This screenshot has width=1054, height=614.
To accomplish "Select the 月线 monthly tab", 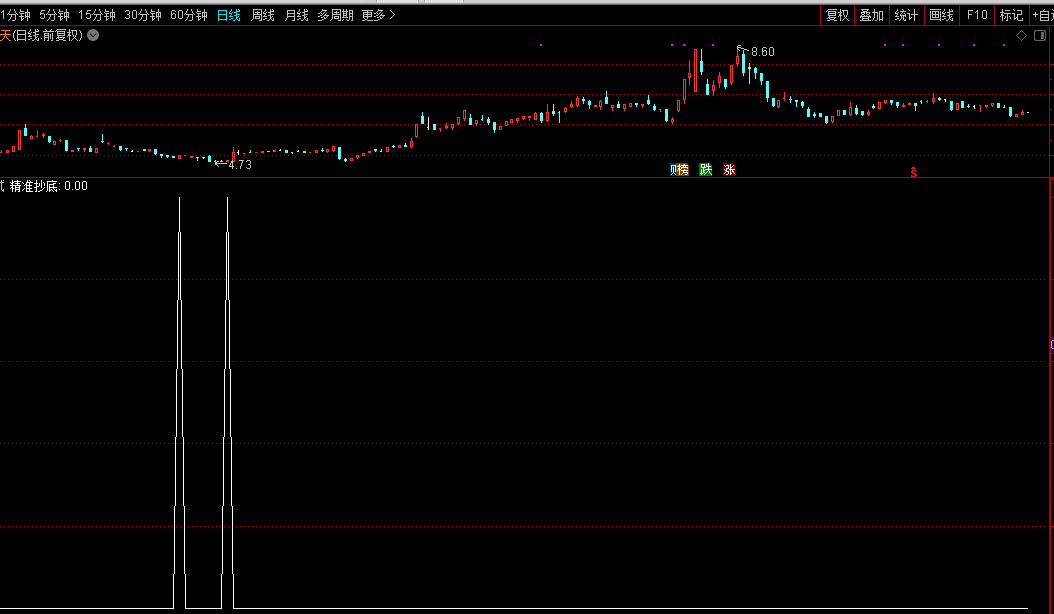I will [296, 15].
